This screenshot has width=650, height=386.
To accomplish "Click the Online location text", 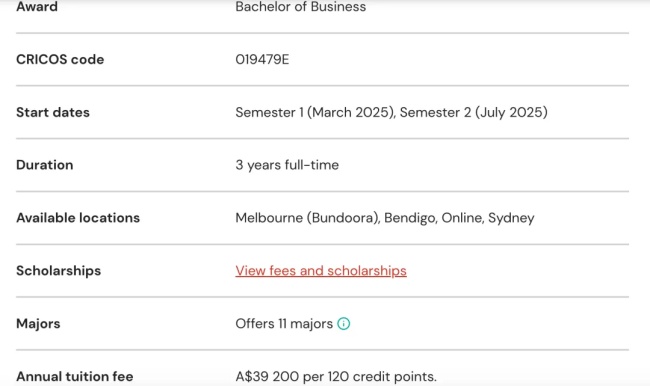I will click(462, 218).
